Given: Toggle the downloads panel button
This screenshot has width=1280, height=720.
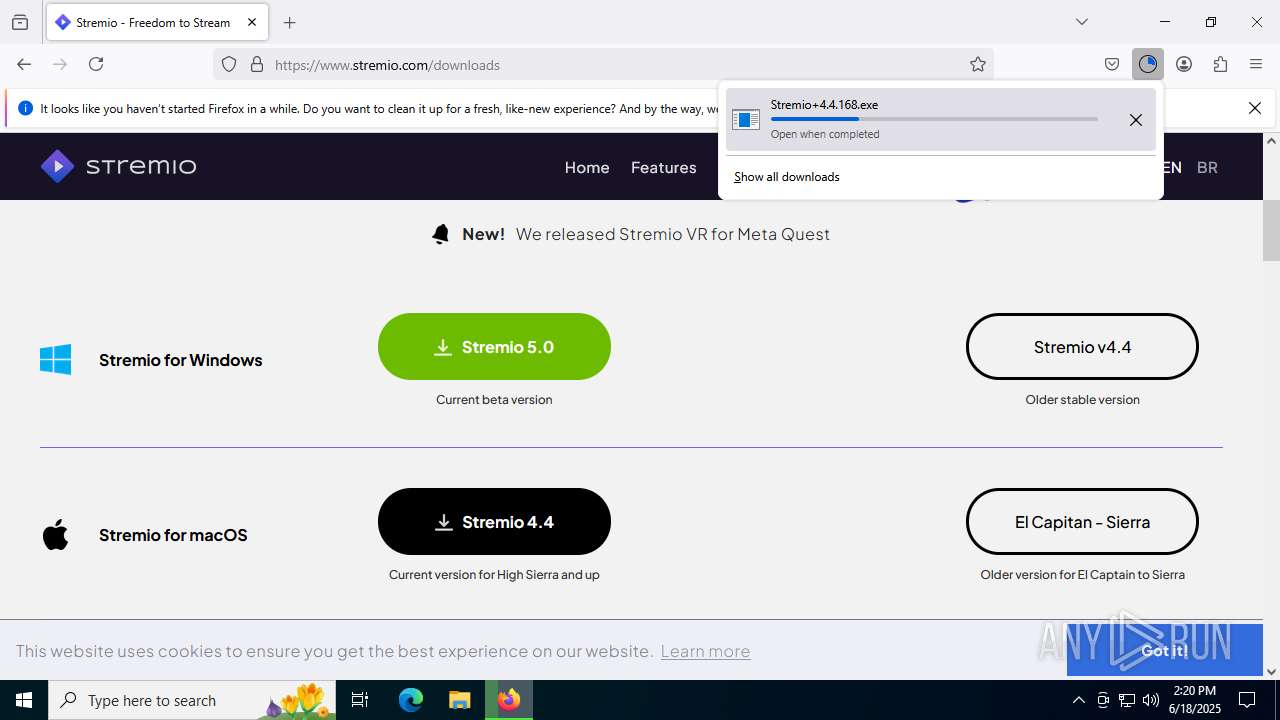Looking at the screenshot, I should pyautogui.click(x=1148, y=64).
